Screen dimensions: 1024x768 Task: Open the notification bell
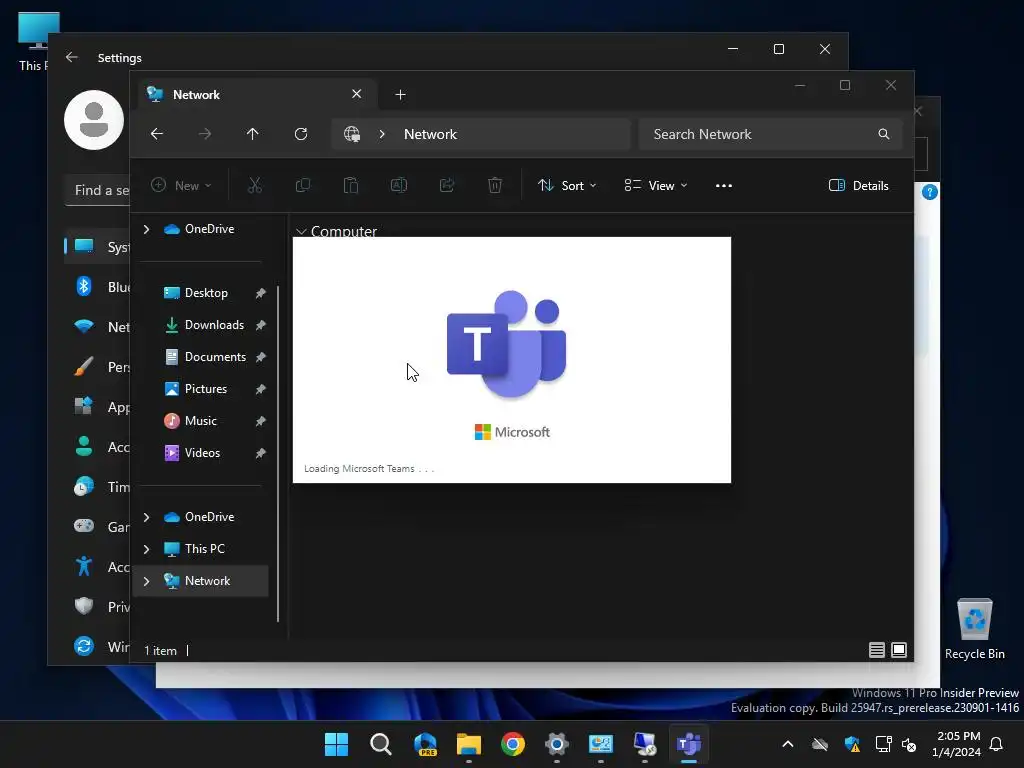pos(996,744)
